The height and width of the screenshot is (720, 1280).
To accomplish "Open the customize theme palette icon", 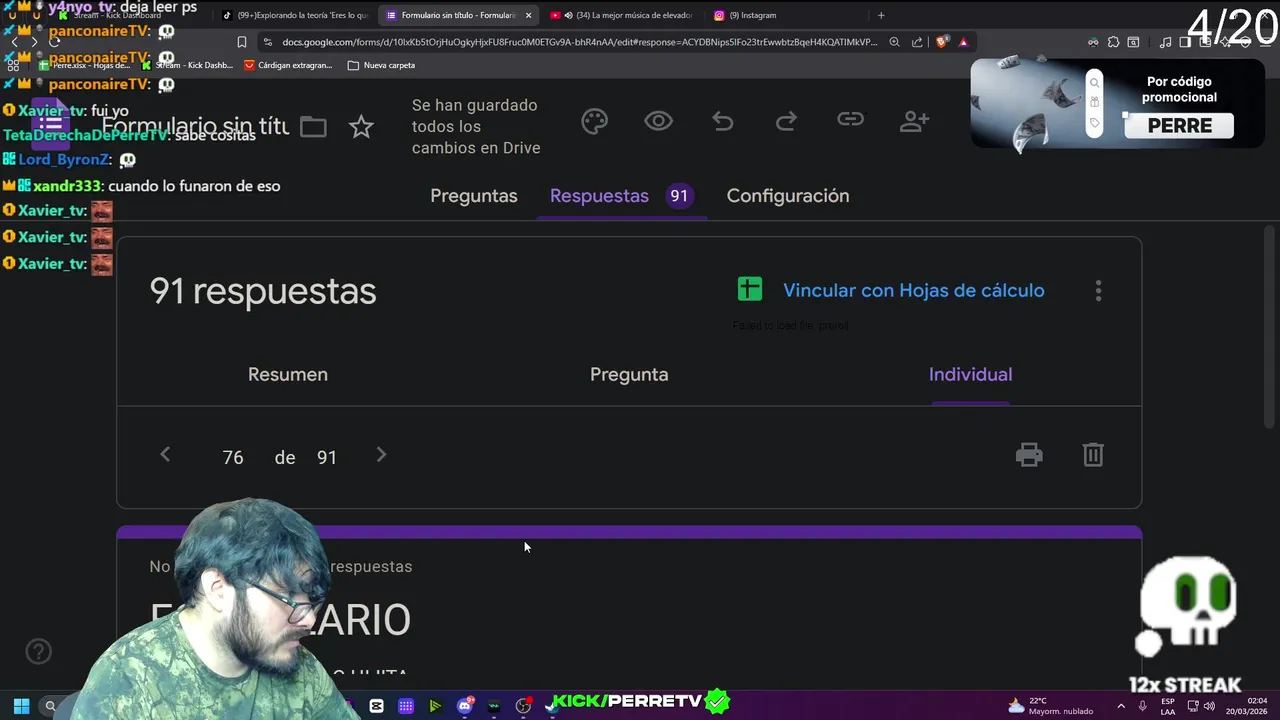I will click(x=595, y=122).
